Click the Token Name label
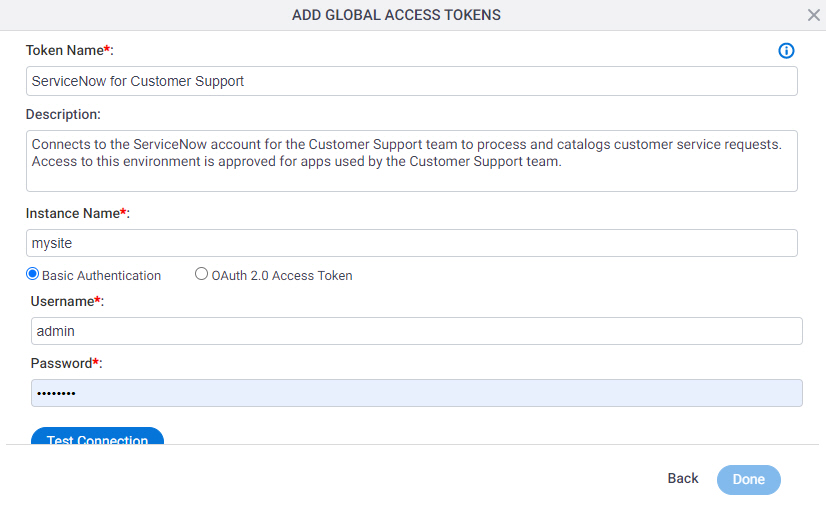Viewport: 826px width, 519px height. pos(70,51)
